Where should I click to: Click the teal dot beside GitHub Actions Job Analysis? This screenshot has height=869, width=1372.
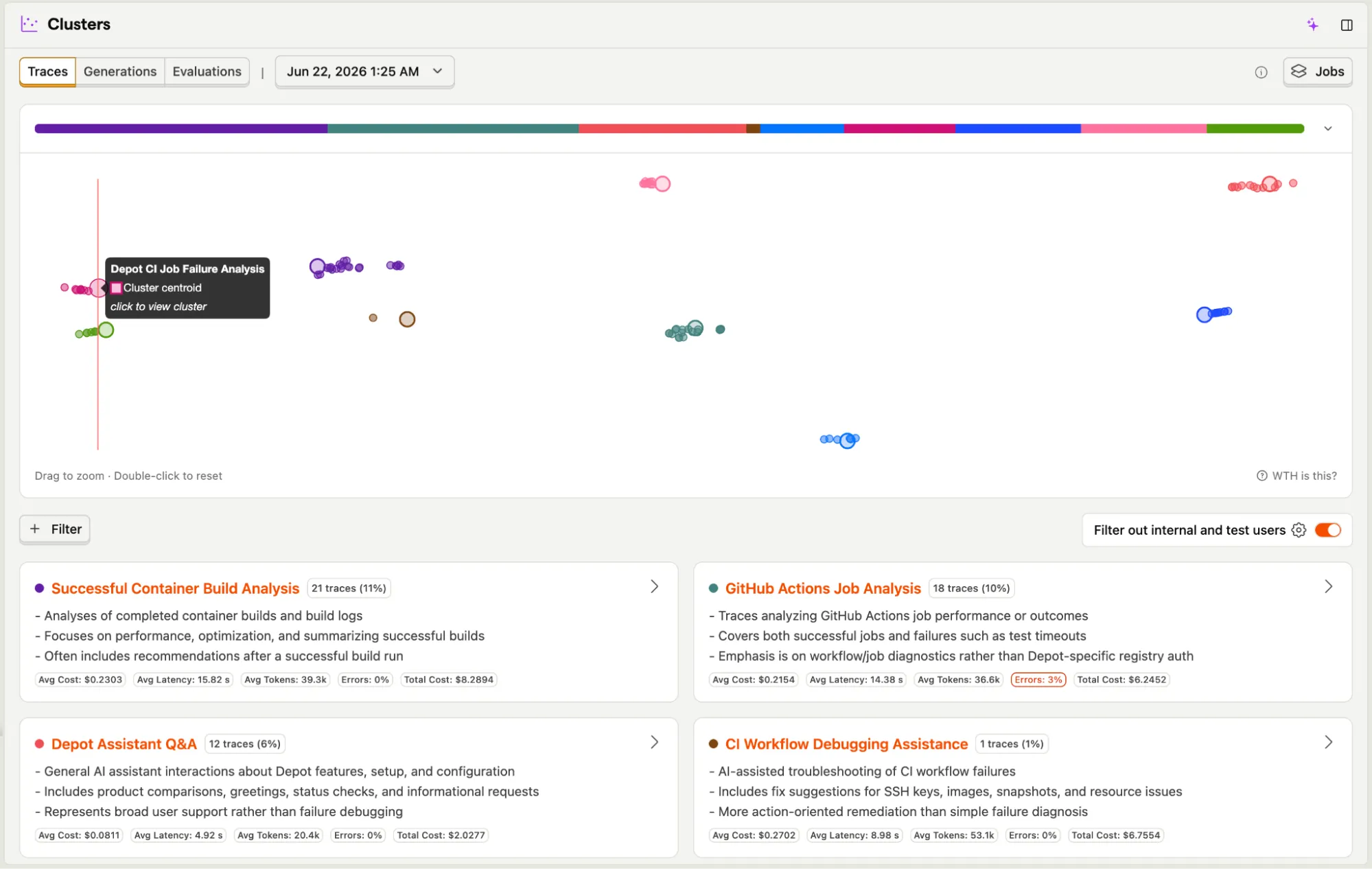point(713,588)
